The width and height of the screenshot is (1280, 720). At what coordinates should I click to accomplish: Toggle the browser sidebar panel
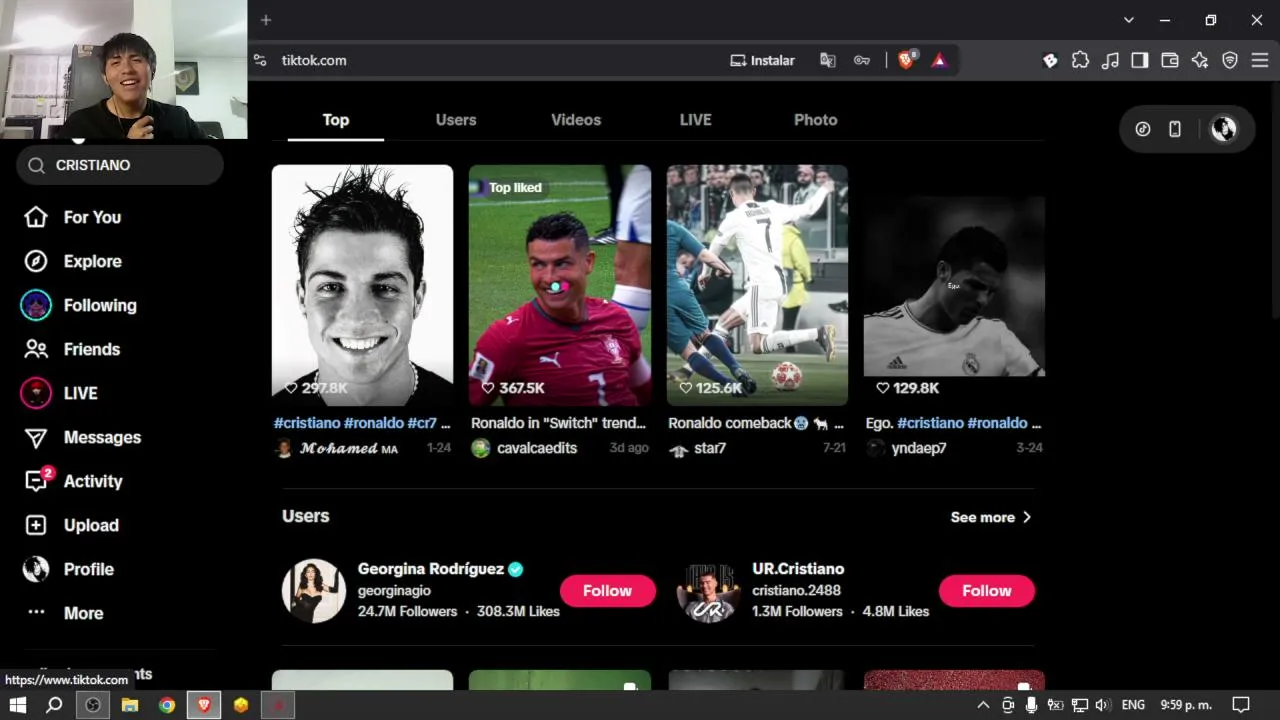pyautogui.click(x=1140, y=60)
